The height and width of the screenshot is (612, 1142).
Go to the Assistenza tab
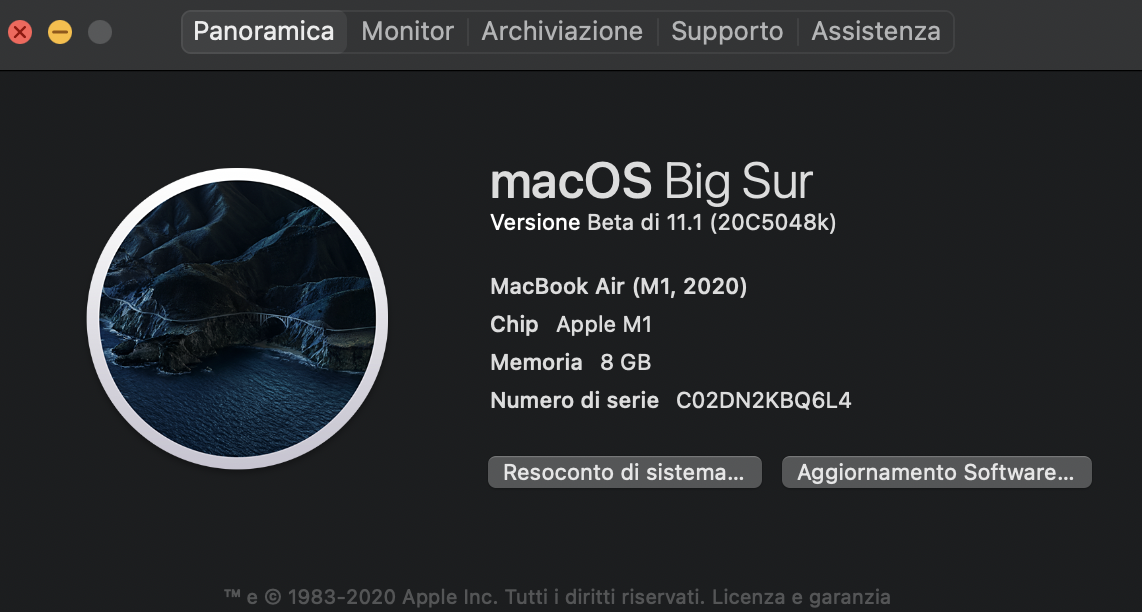875,31
